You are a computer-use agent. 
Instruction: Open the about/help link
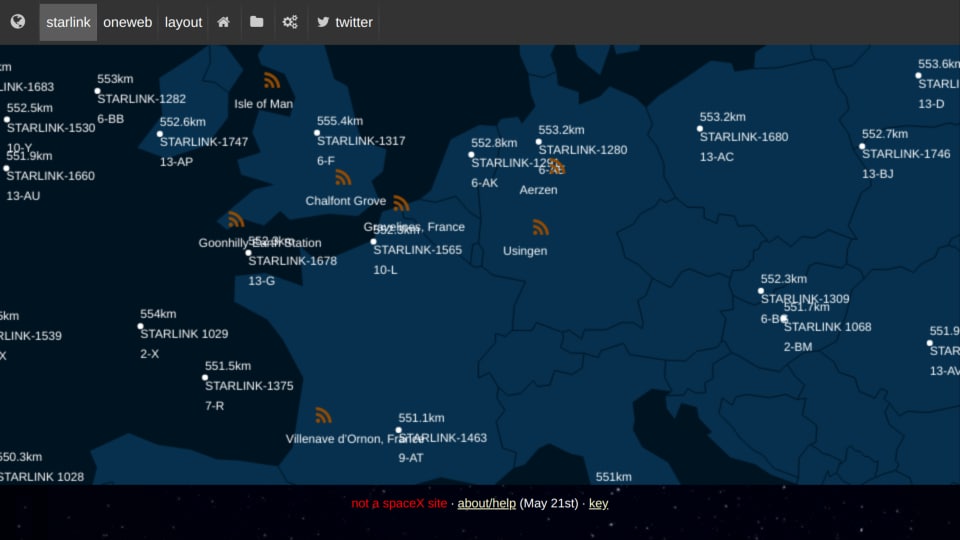[487, 503]
